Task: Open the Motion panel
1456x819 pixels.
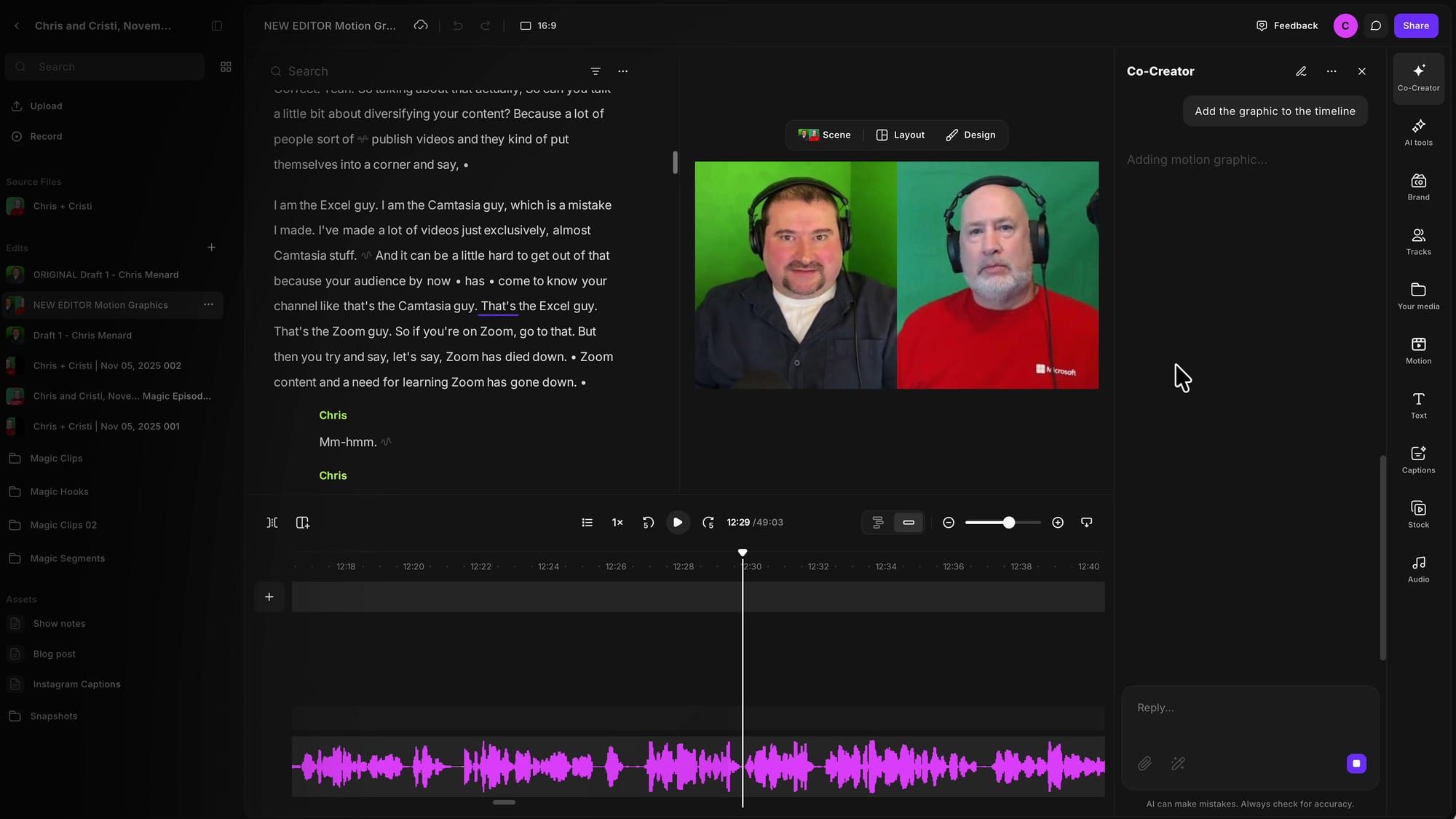Action: point(1418,351)
